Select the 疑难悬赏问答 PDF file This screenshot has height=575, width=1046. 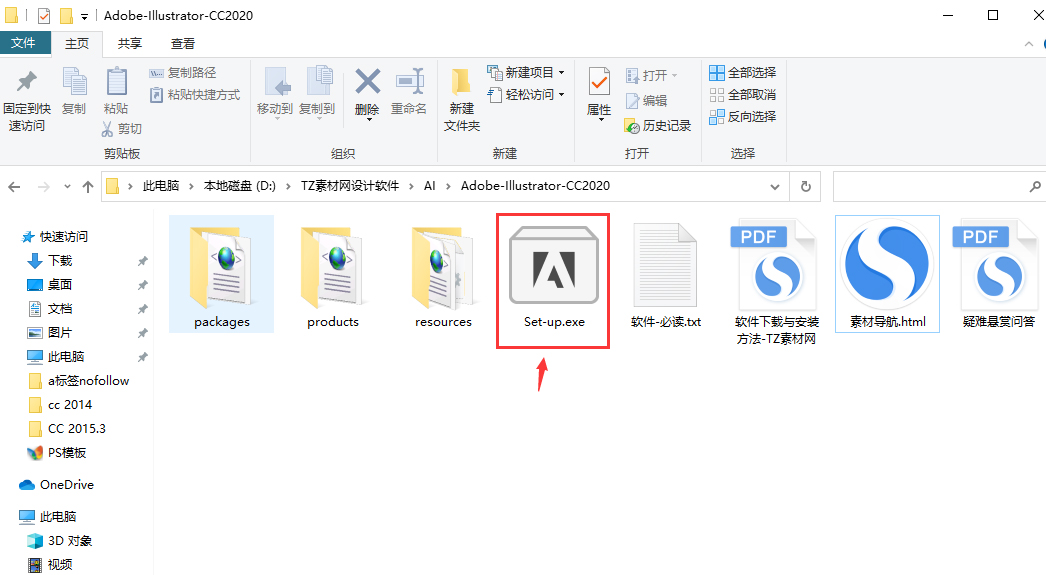coord(998,274)
